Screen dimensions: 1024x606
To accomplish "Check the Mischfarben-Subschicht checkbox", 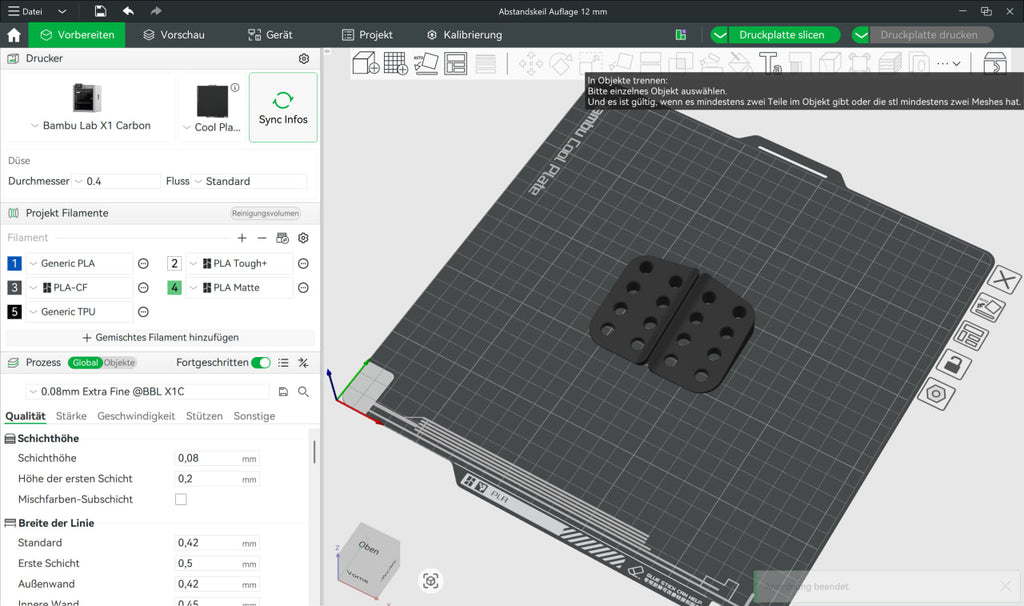I will [181, 500].
